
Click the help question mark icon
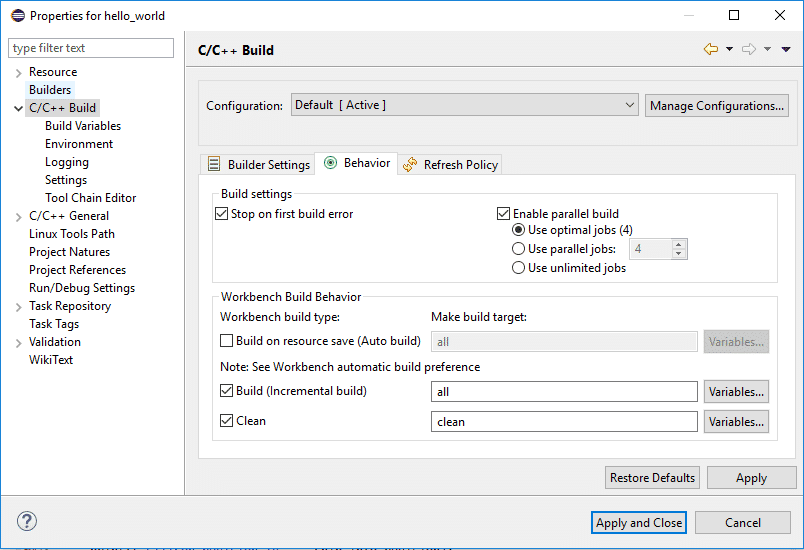(x=27, y=521)
